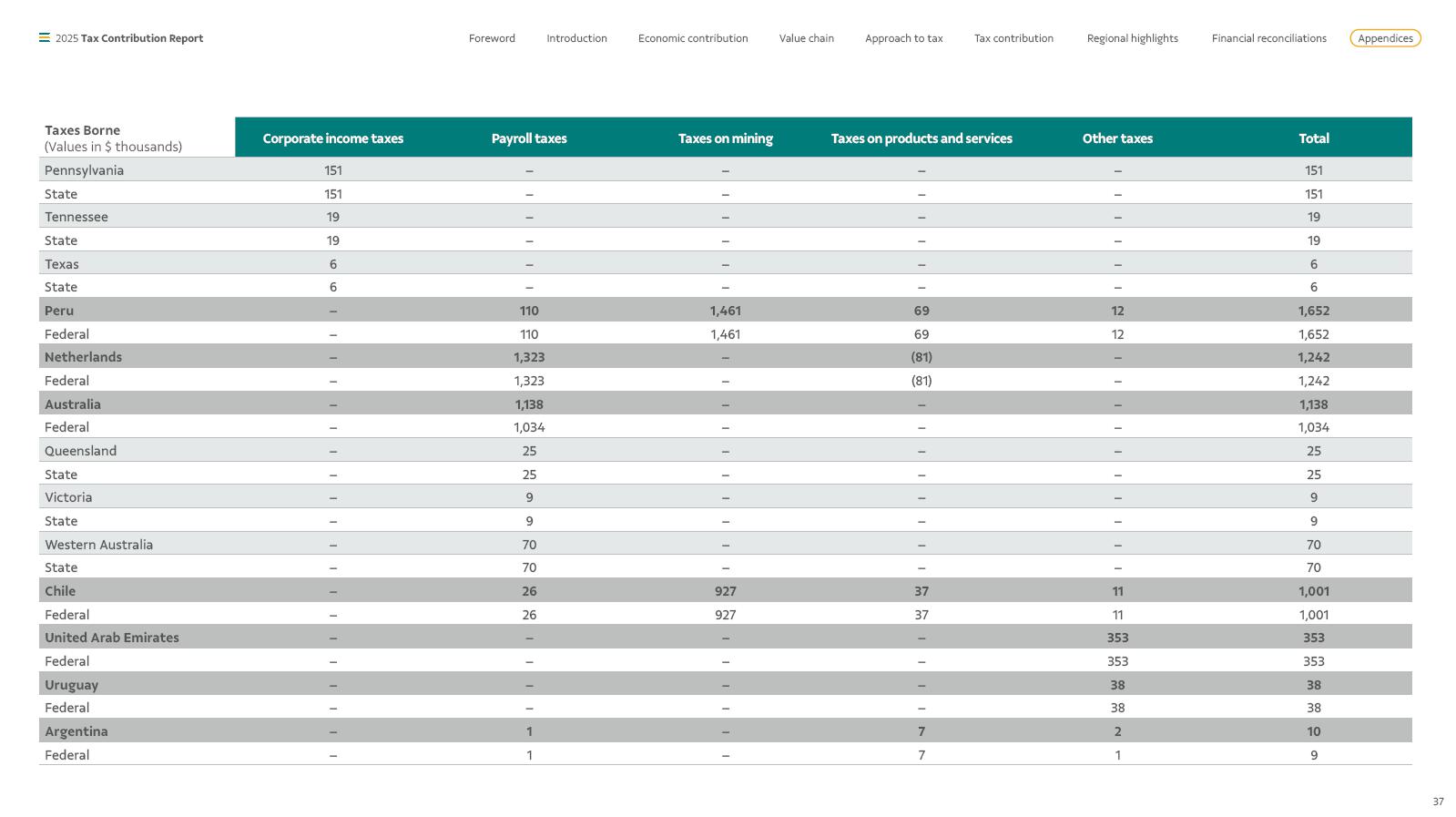1456x817 pixels.
Task: Click the Chile country row label
Action: (60, 591)
